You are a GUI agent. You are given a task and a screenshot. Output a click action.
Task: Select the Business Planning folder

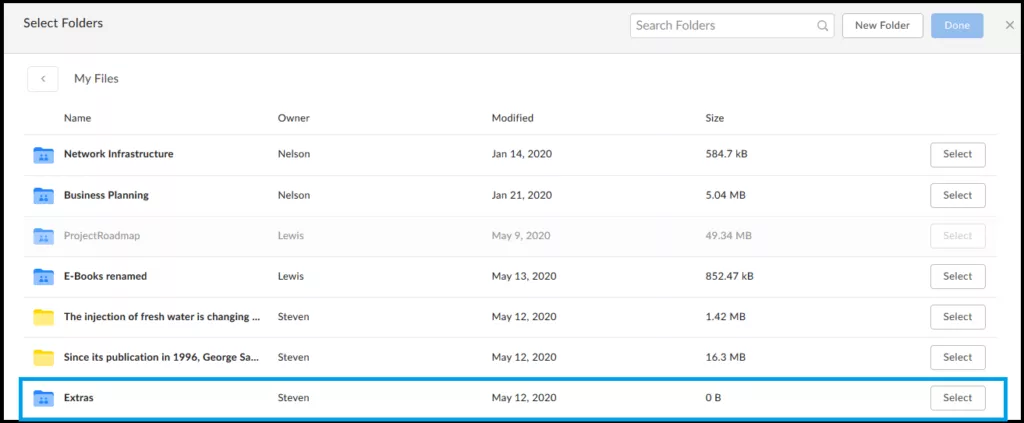957,195
